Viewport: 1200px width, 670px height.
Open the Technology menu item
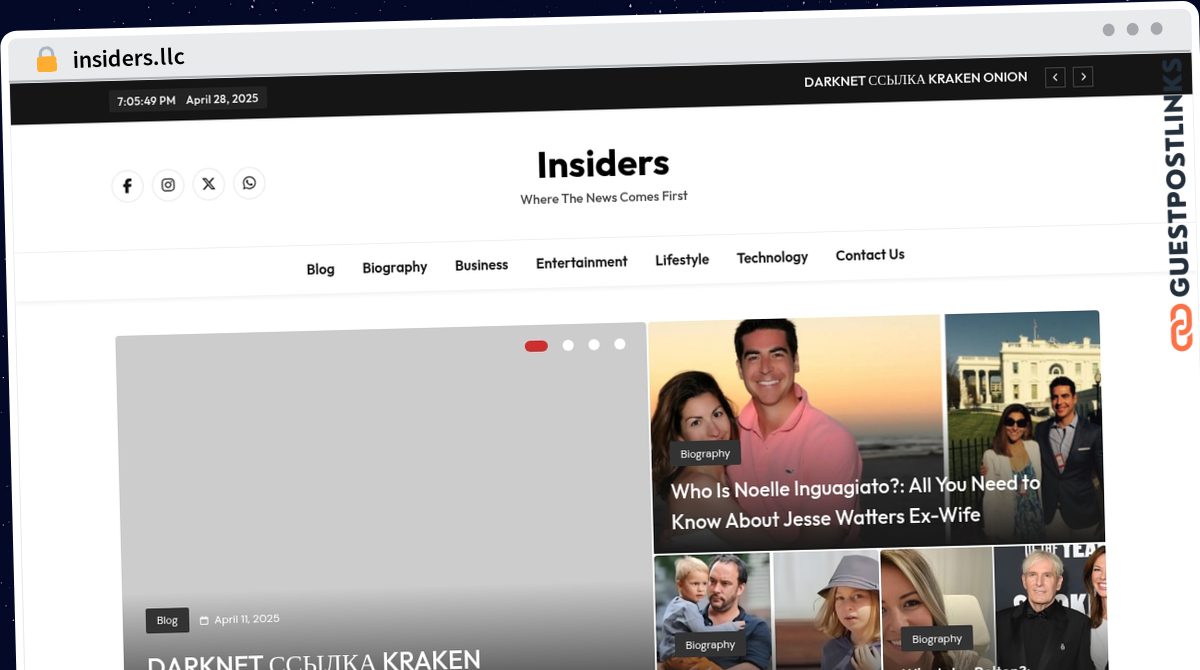[772, 258]
